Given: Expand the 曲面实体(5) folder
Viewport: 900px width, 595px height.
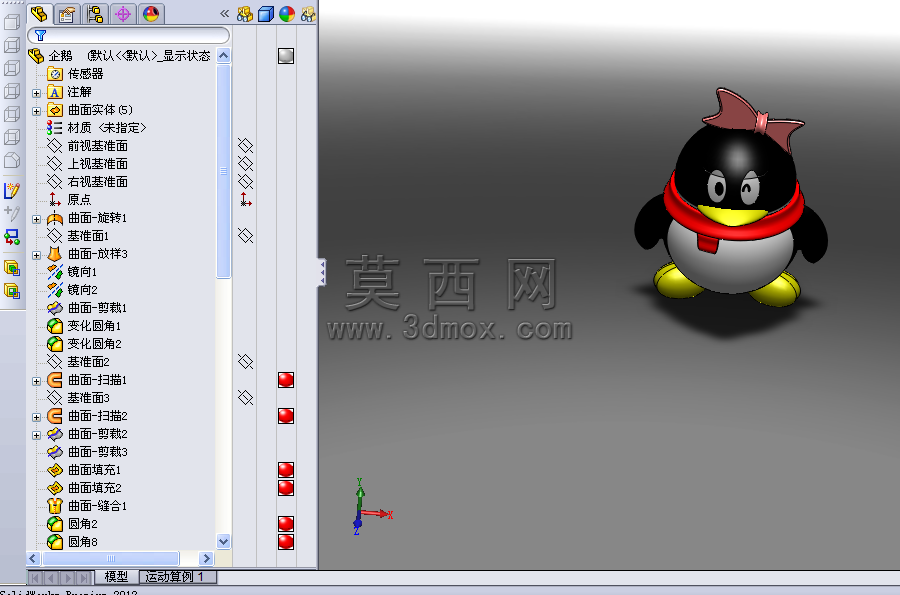Looking at the screenshot, I should pos(37,111).
